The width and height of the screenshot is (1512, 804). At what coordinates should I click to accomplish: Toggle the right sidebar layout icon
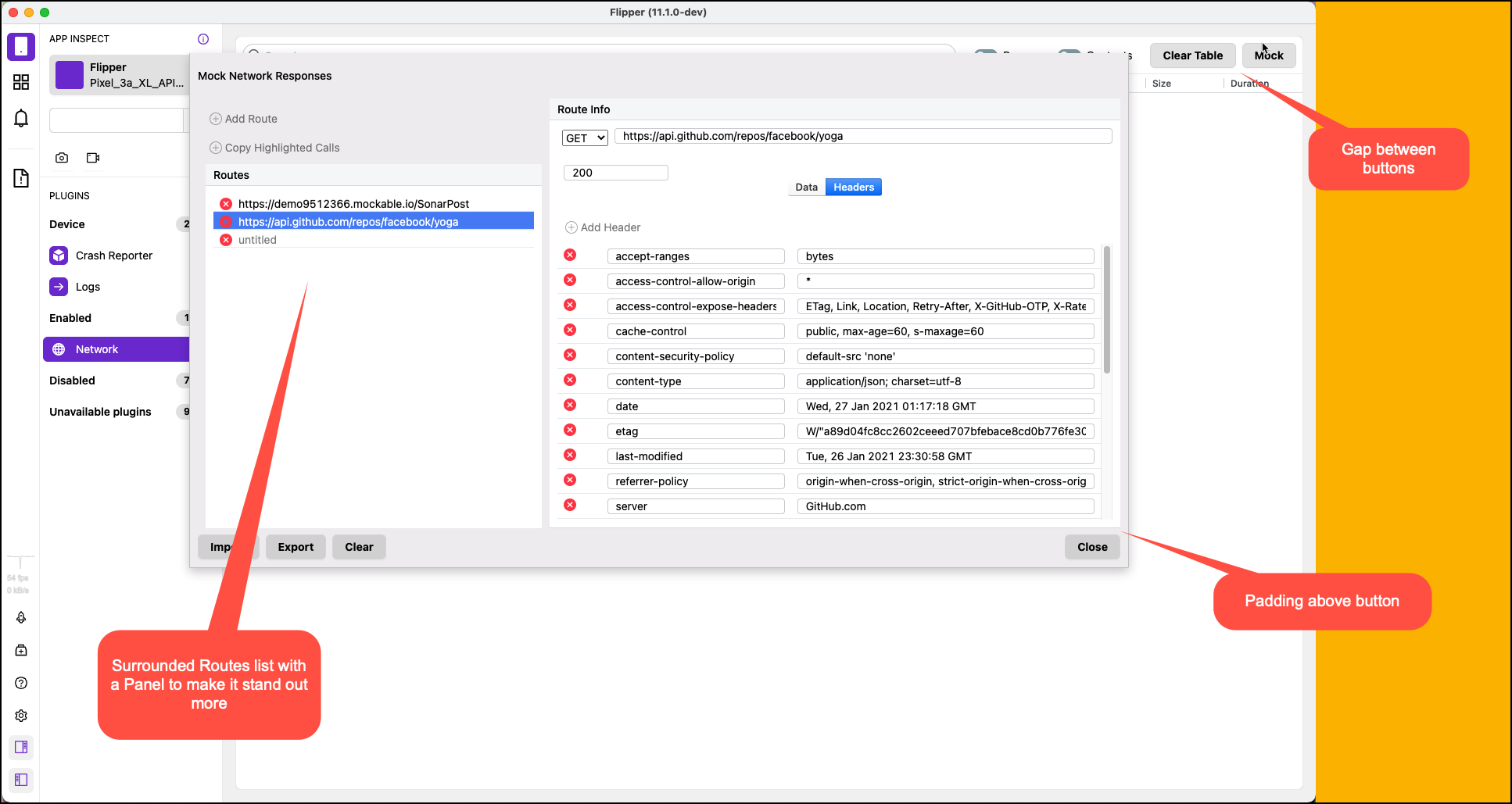(x=21, y=747)
